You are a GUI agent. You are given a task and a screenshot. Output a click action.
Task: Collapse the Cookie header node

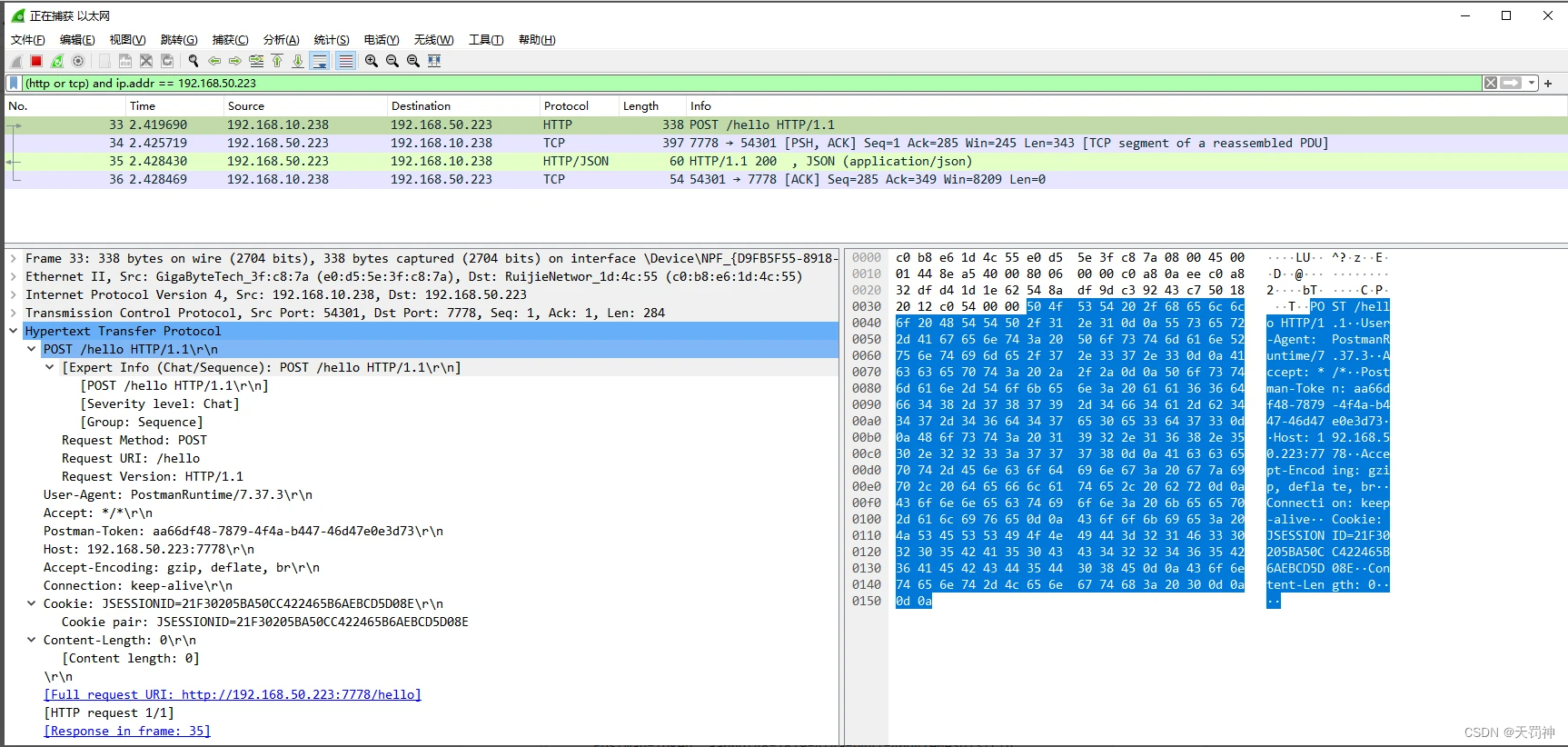[x=32, y=603]
